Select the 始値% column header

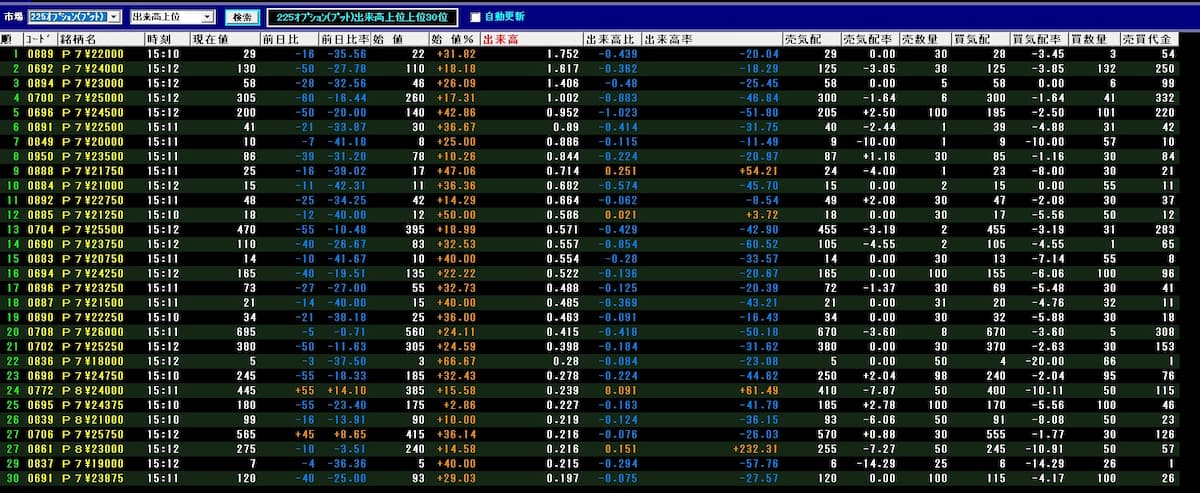(x=451, y=39)
